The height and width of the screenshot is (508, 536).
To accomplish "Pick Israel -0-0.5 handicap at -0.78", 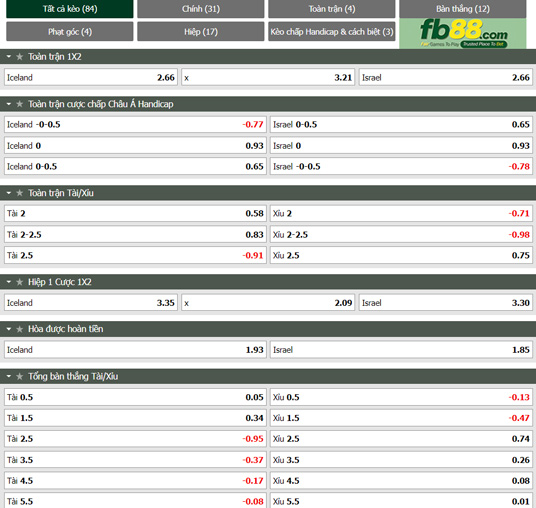I will point(401,166).
